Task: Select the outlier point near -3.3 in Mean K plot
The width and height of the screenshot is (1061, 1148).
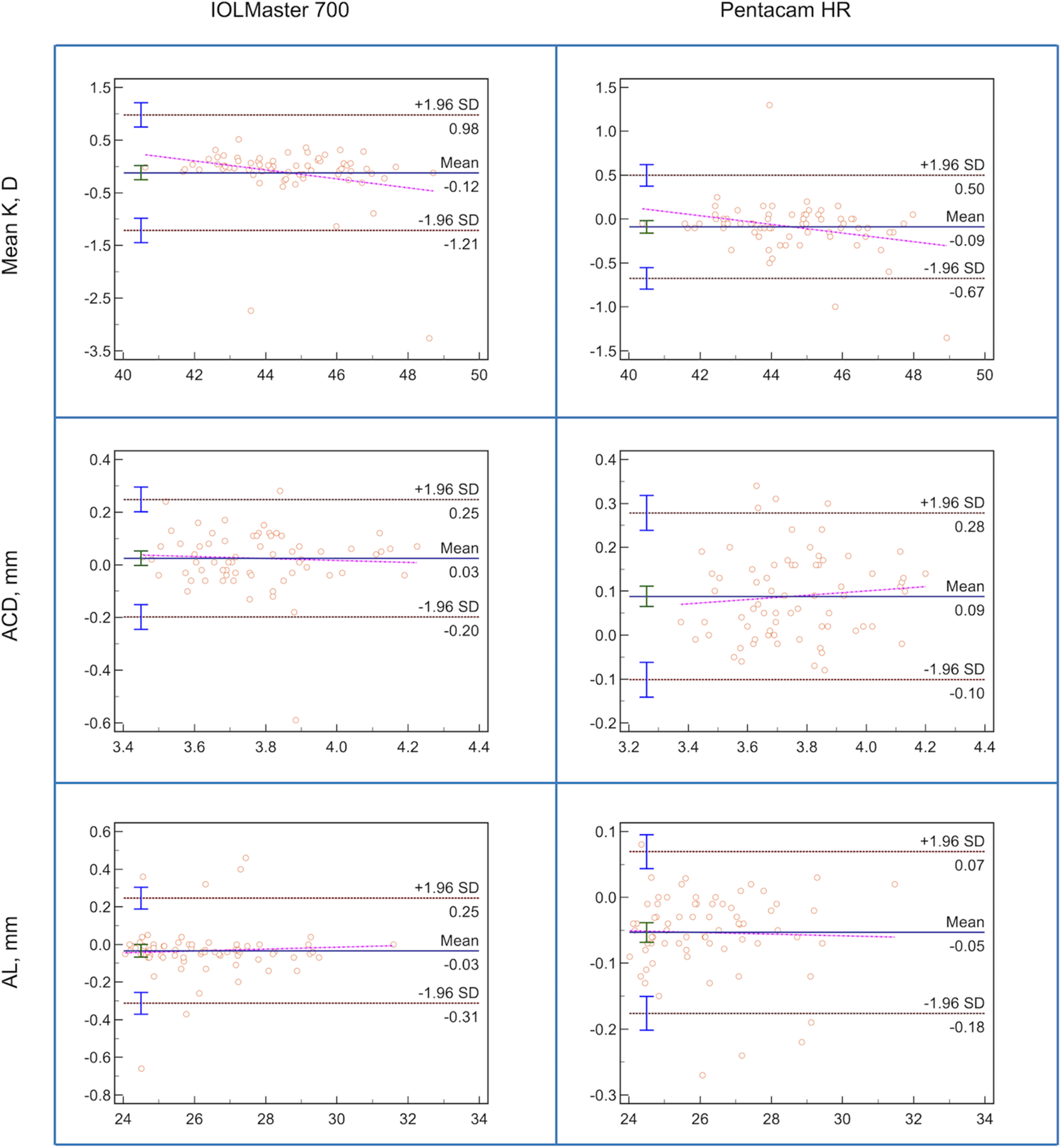Action: pyautogui.click(x=428, y=339)
